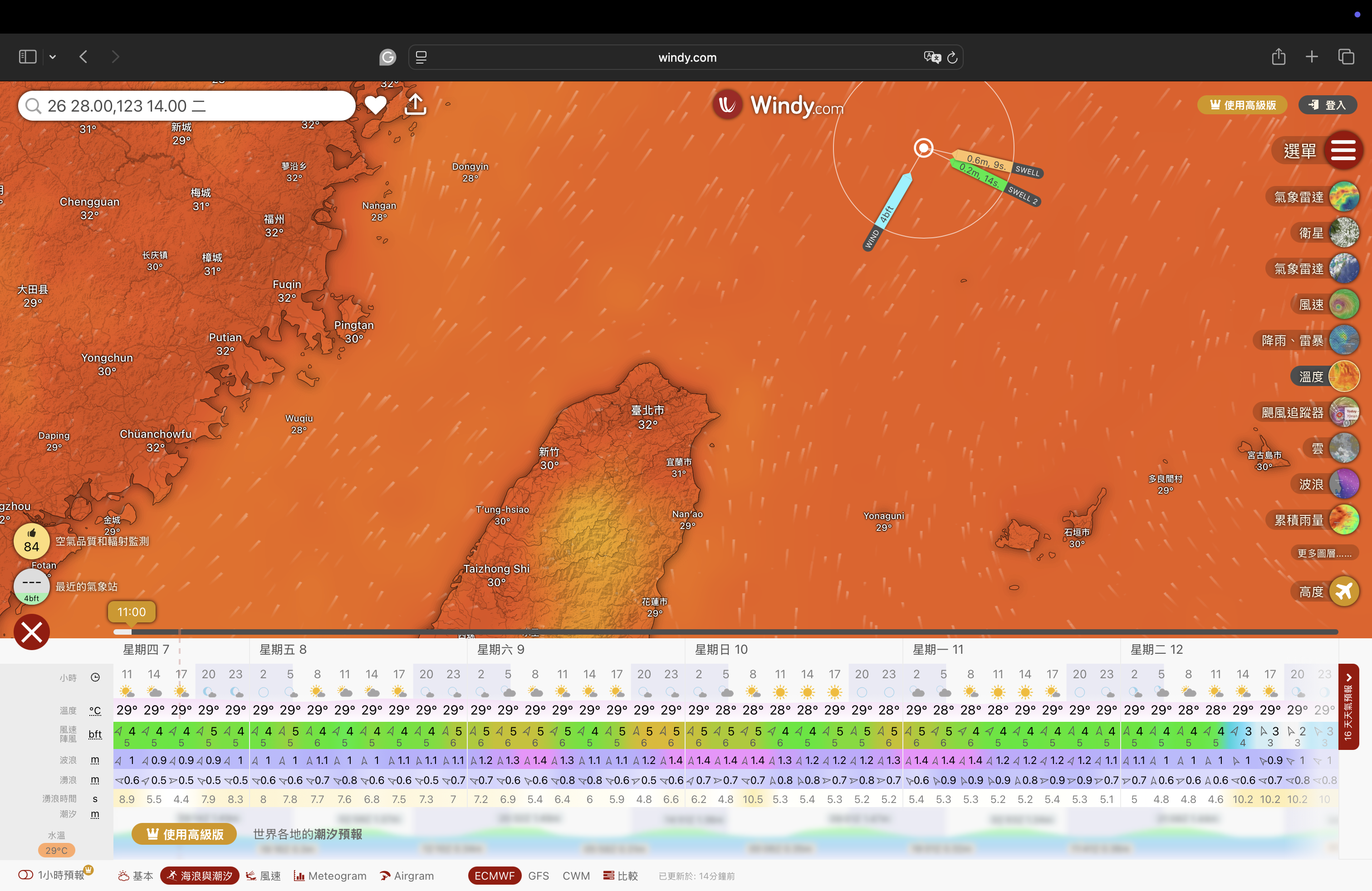Click the heart favorite icon

coord(375,105)
